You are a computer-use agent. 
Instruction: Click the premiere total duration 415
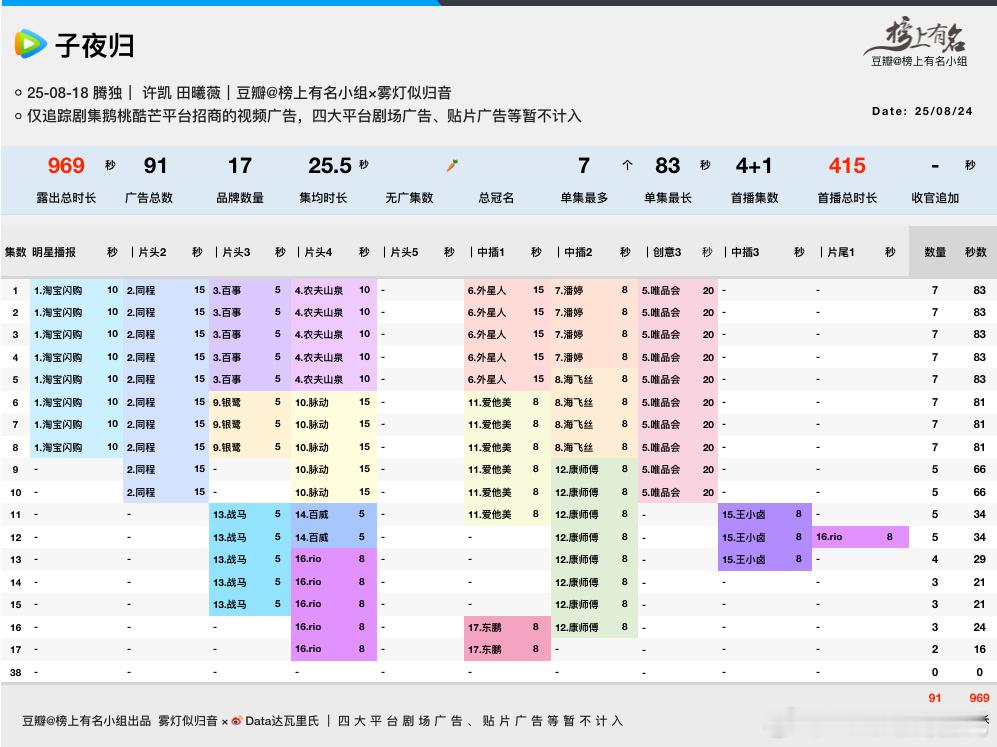click(847, 165)
